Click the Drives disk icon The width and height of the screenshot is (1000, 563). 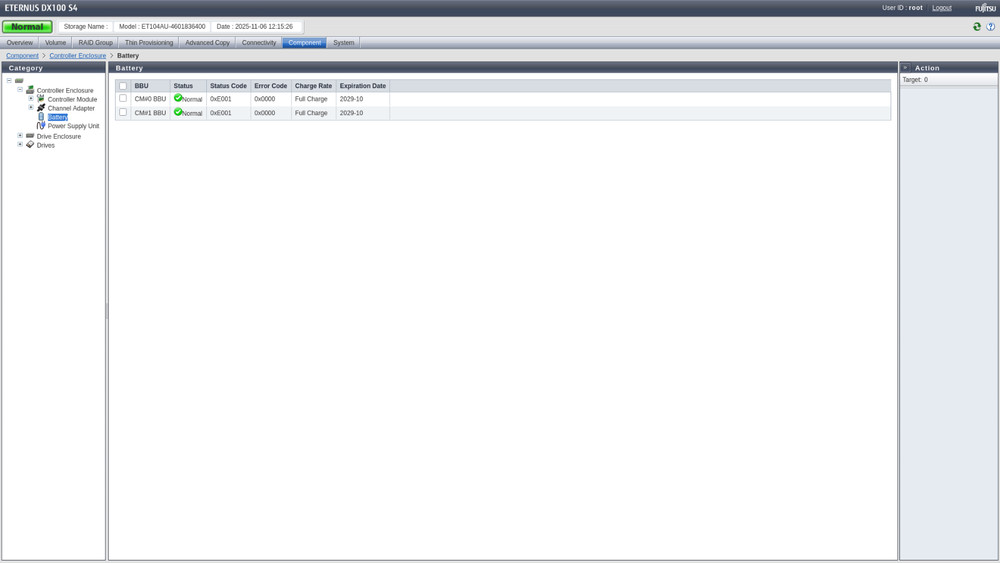30,145
